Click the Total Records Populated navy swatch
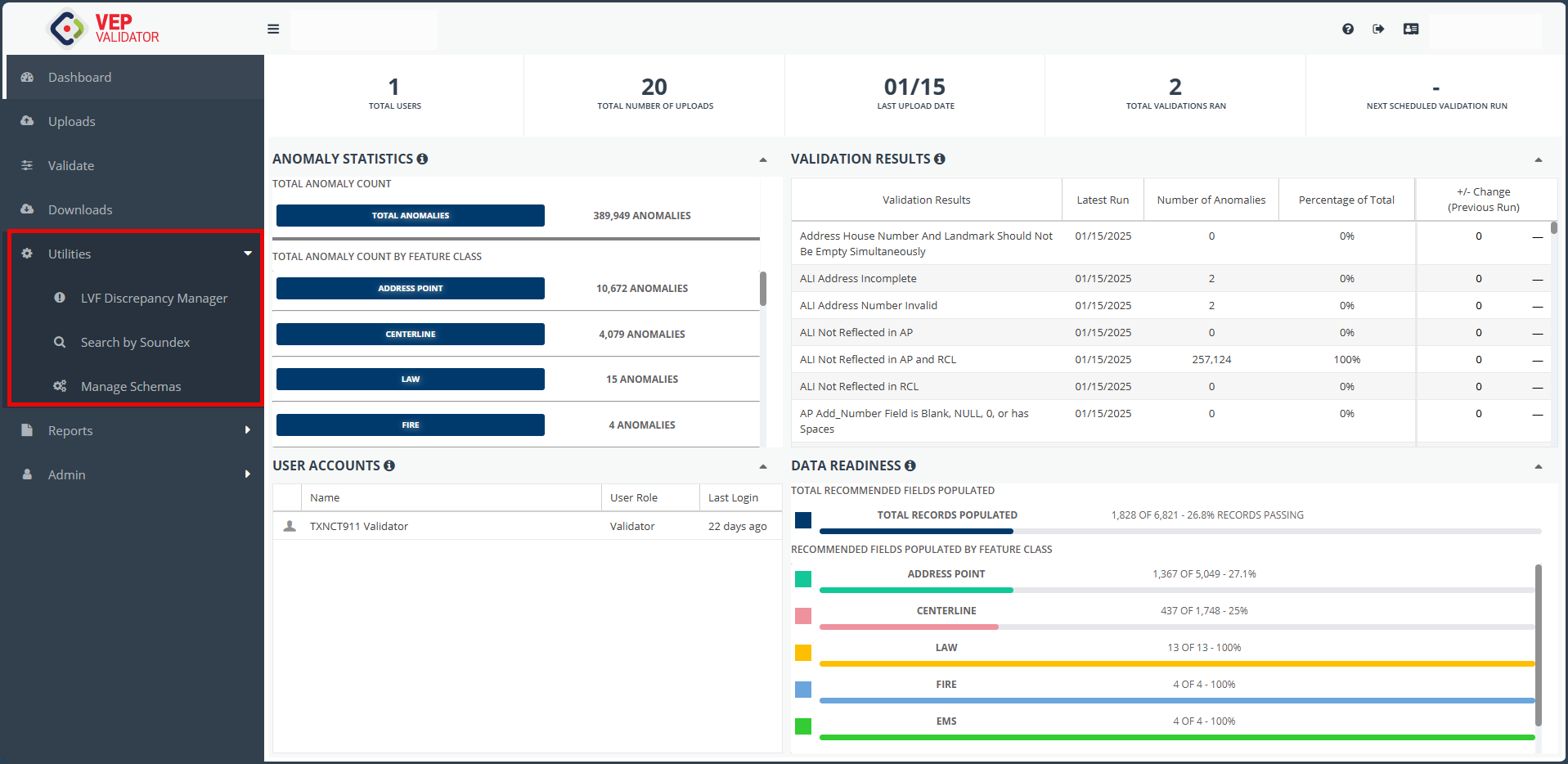The width and height of the screenshot is (1568, 764). 803,520
